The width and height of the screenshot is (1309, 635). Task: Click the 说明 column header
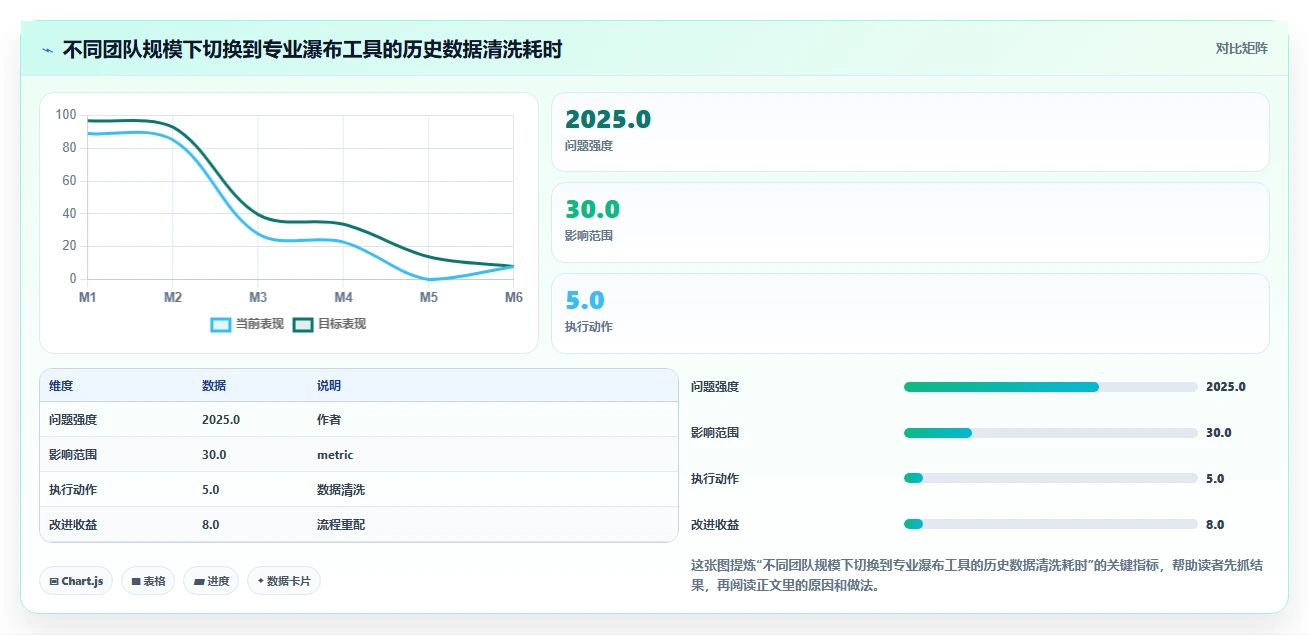pyautogui.click(x=329, y=386)
